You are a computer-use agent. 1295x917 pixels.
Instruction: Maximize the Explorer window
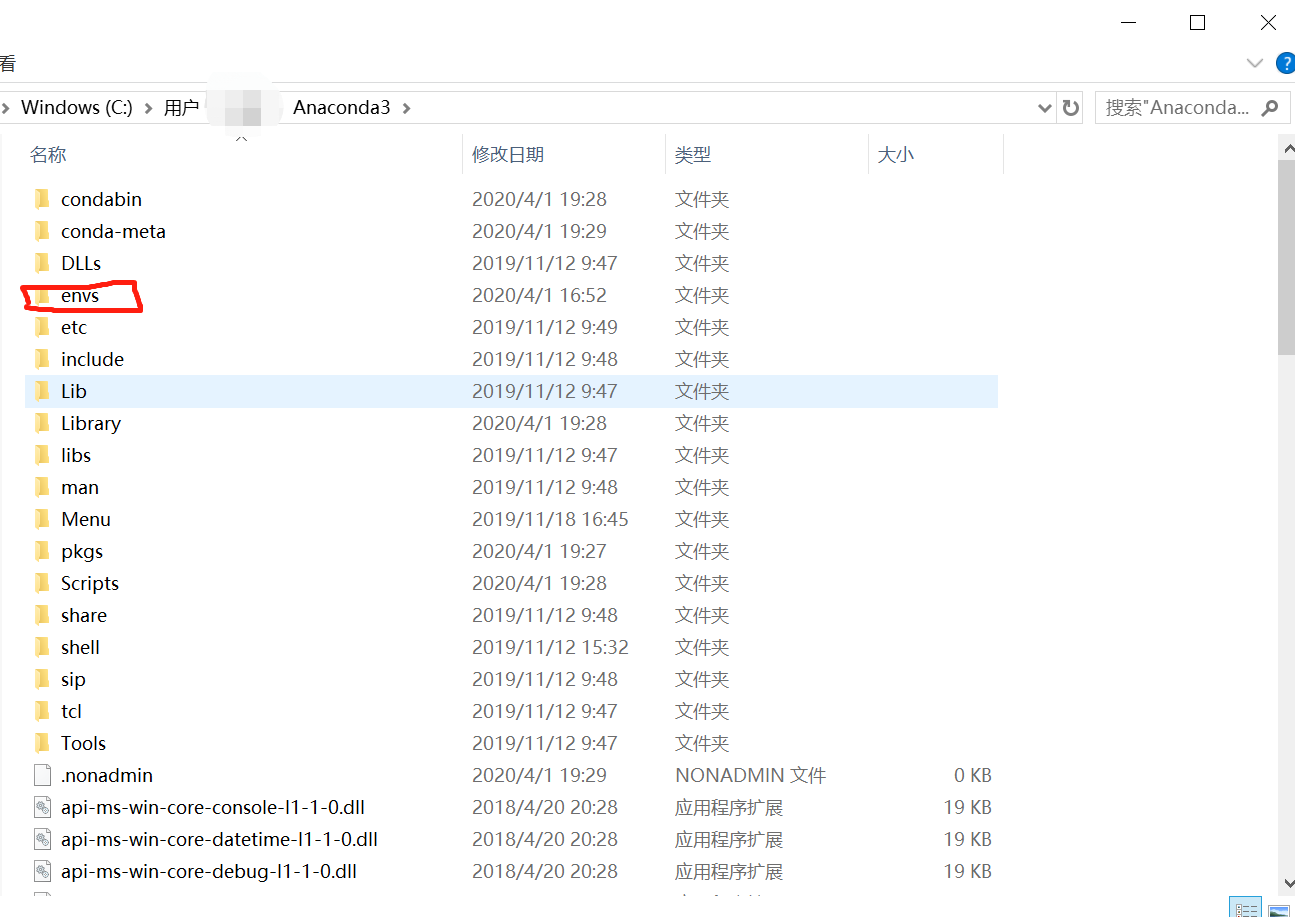coord(1197,22)
